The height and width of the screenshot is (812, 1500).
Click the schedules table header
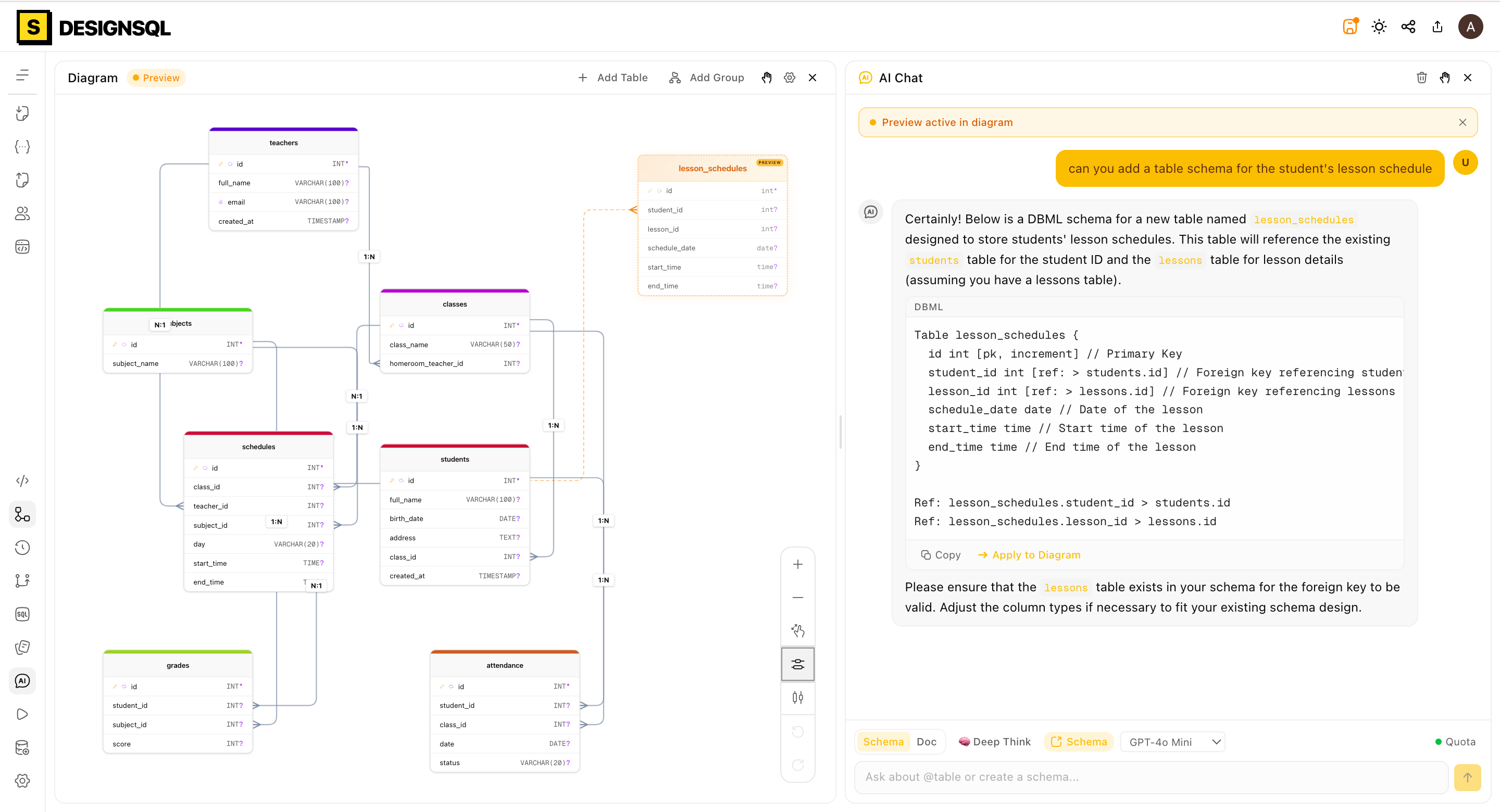coord(258,447)
